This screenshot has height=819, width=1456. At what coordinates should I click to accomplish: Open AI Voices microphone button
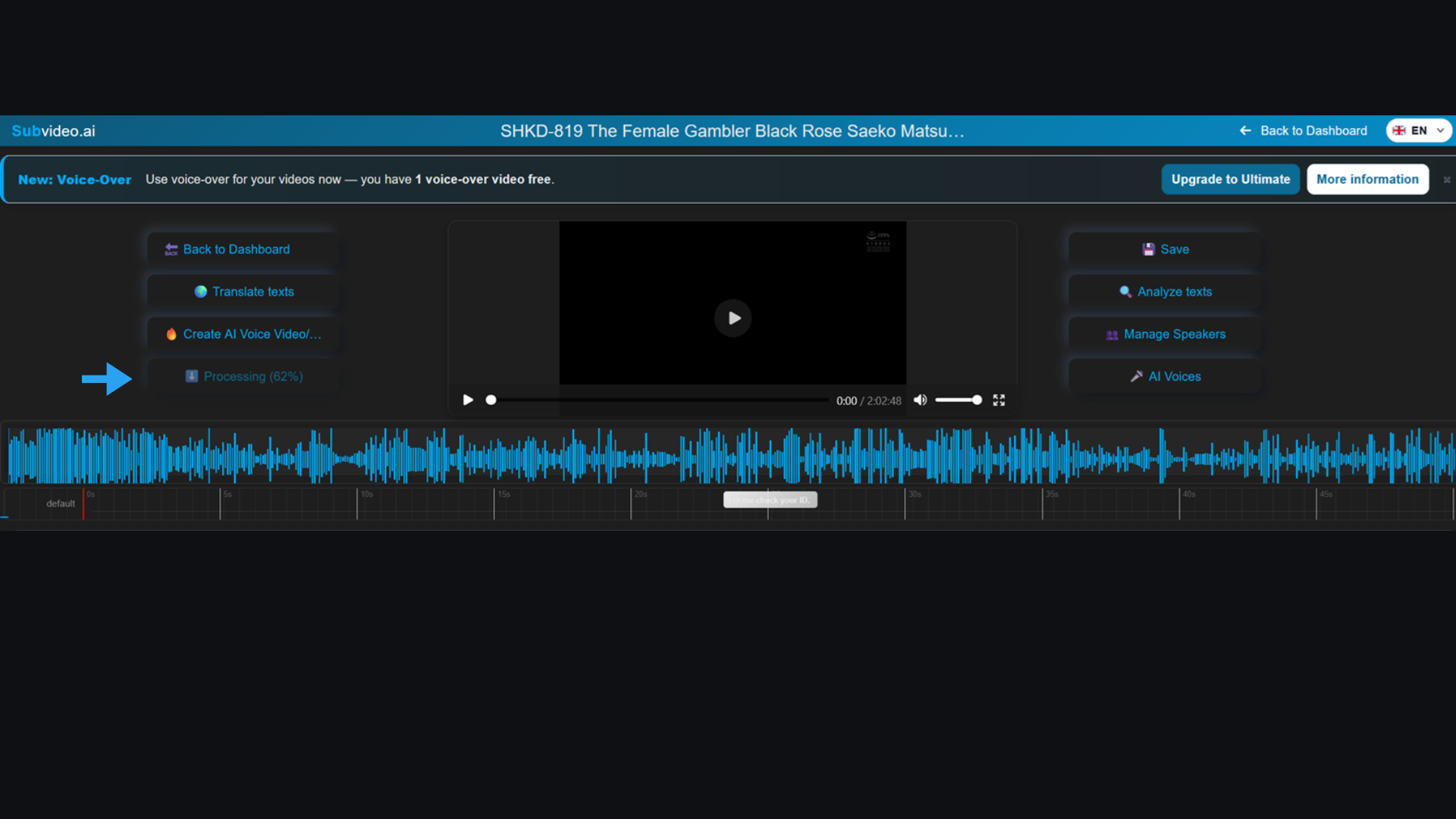[x=1165, y=377]
